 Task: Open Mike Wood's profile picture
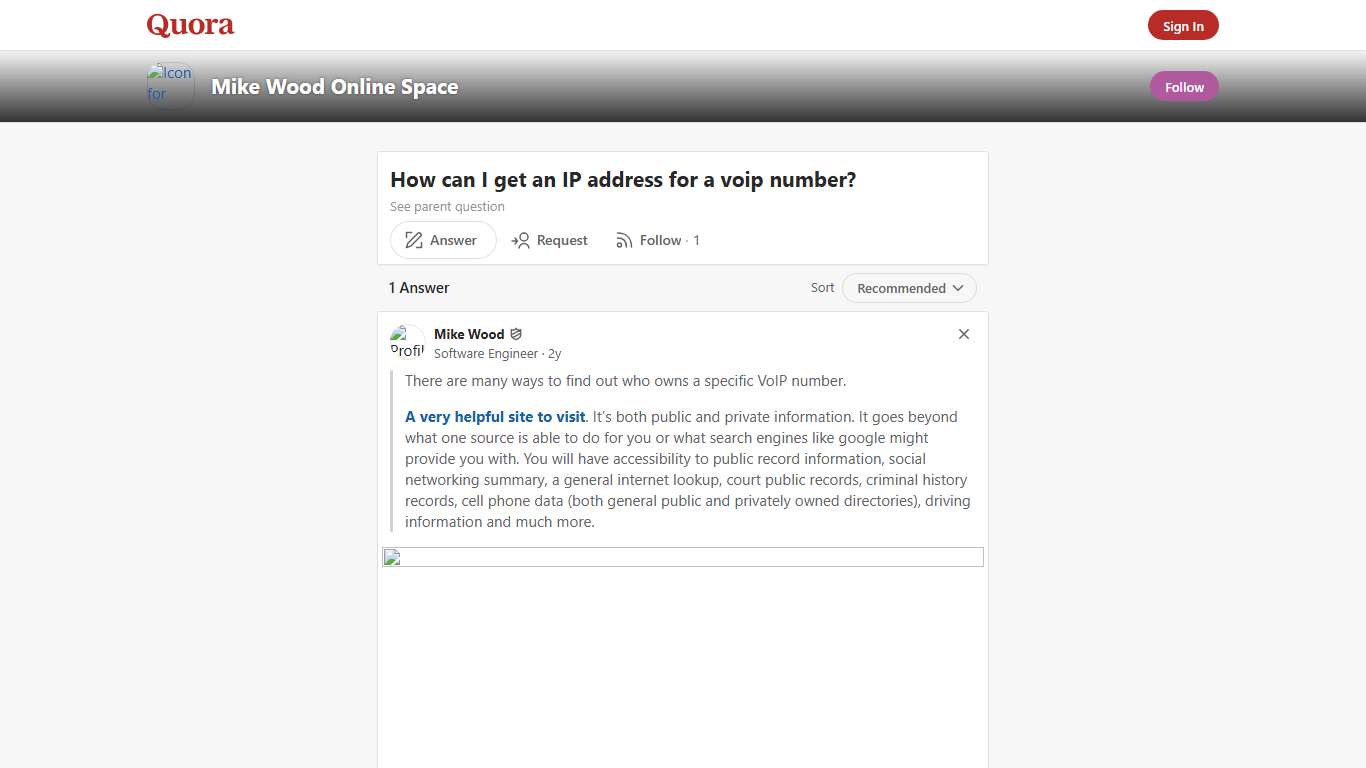[406, 341]
